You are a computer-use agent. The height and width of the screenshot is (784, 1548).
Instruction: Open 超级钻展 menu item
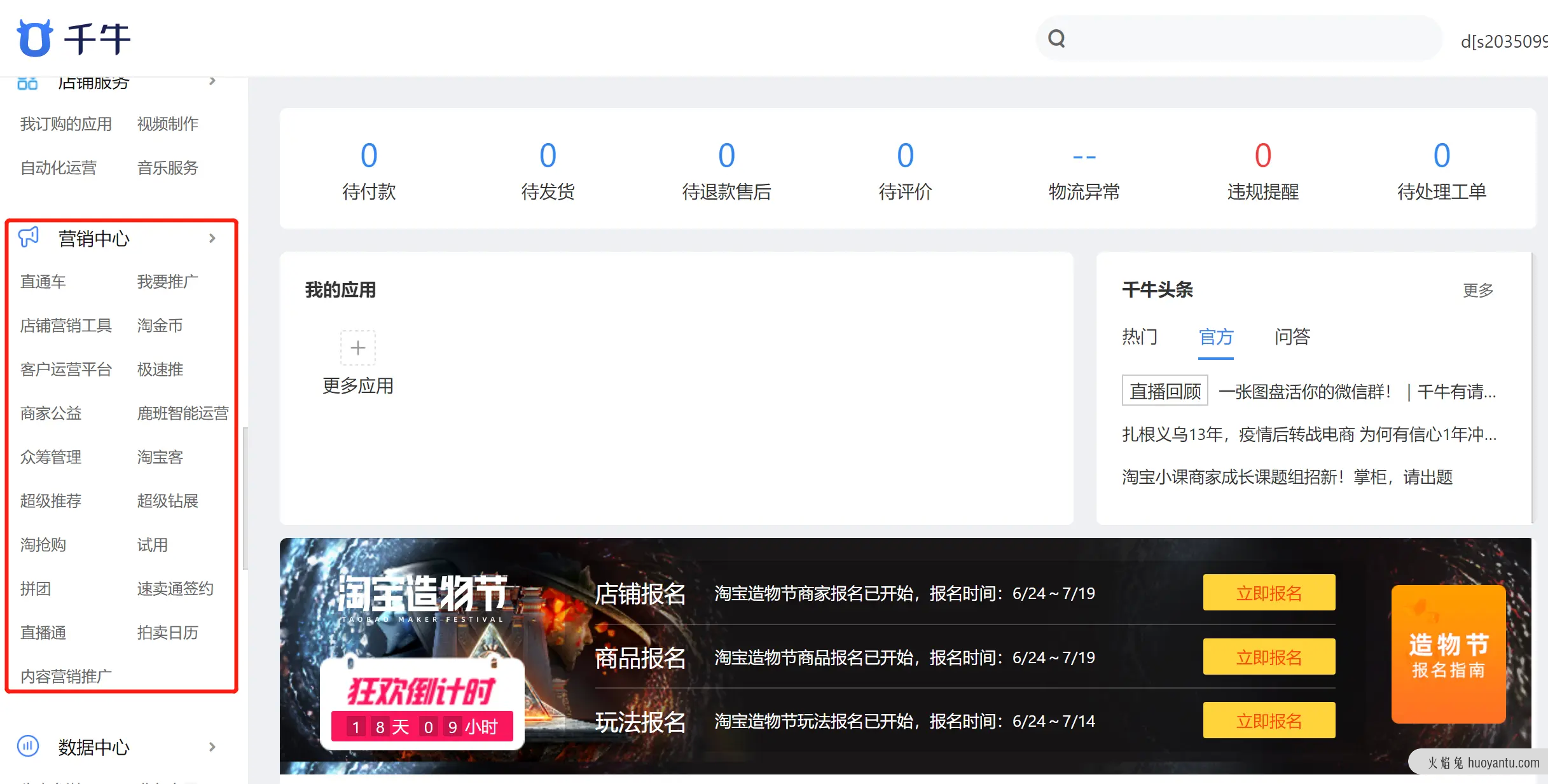tap(168, 501)
